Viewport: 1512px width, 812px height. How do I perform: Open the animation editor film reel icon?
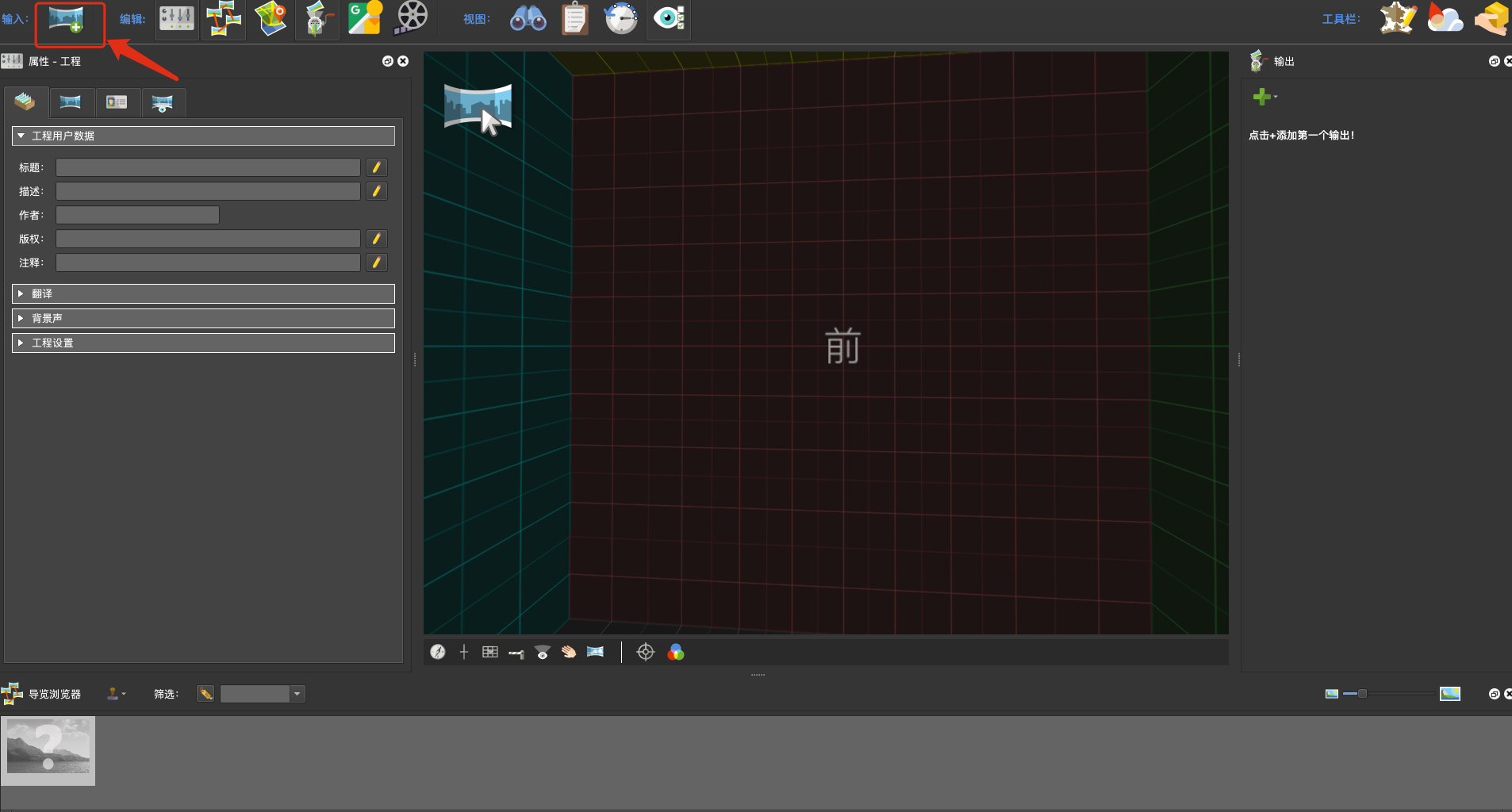(412, 19)
